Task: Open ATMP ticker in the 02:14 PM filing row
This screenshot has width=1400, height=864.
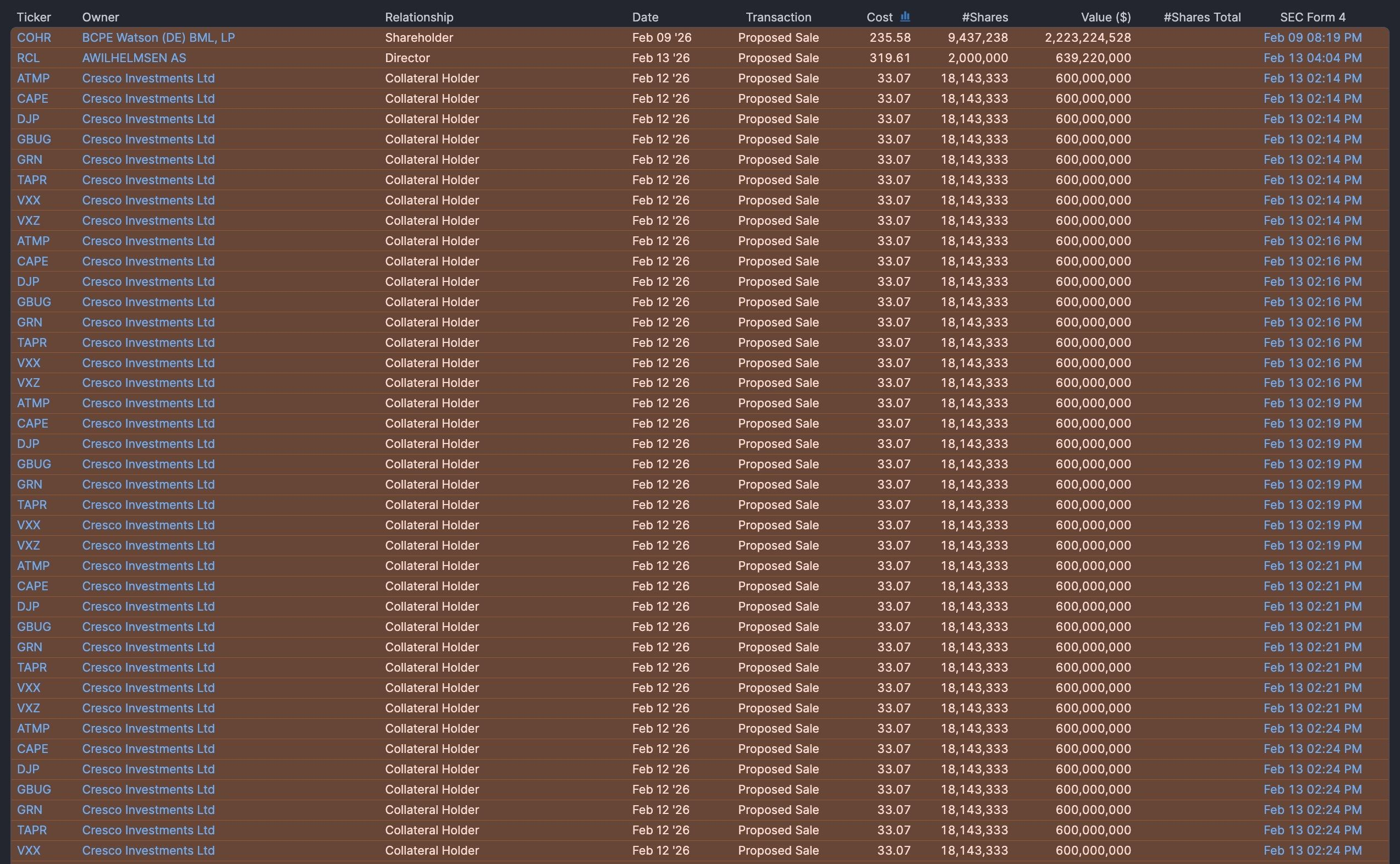Action: click(x=33, y=78)
